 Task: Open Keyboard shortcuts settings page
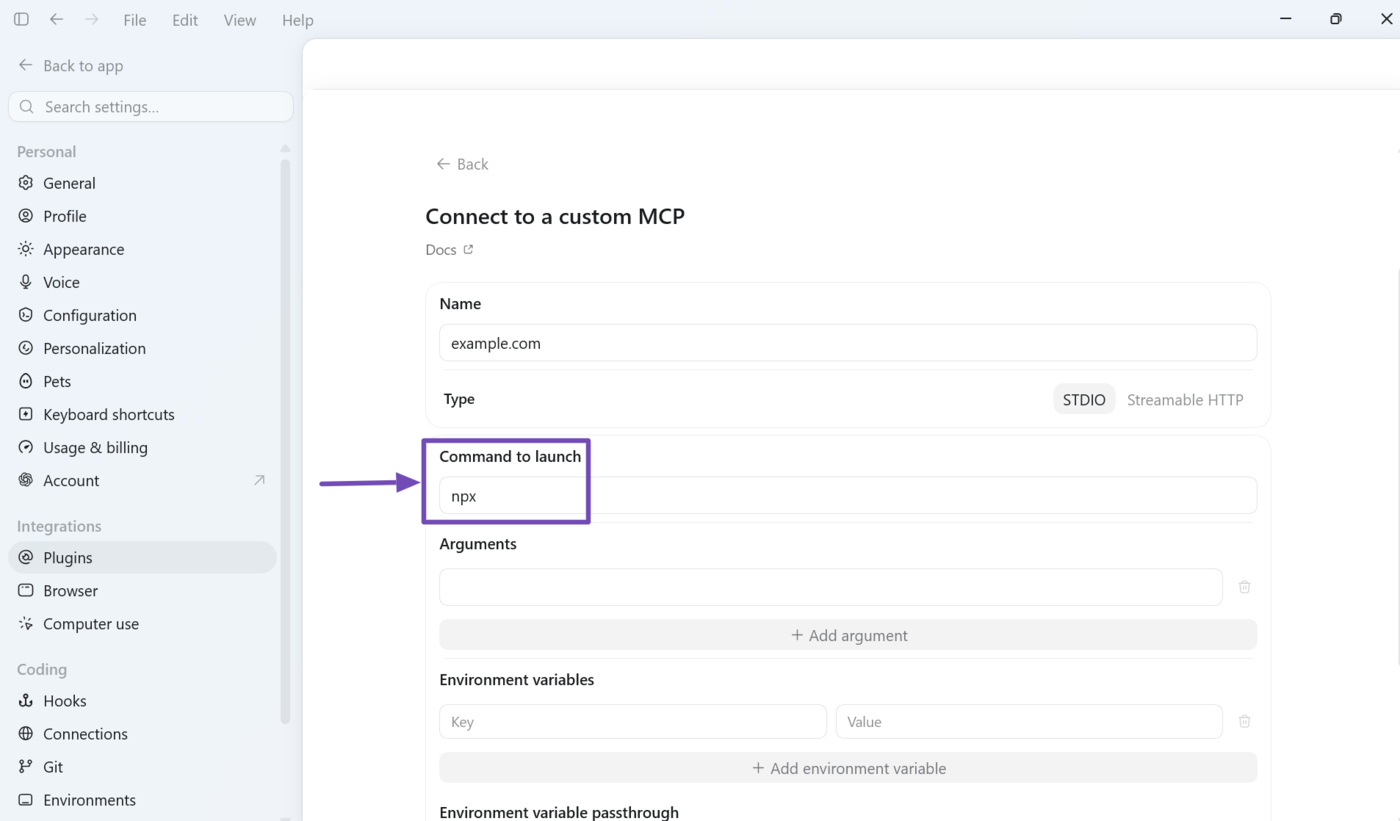(142, 414)
